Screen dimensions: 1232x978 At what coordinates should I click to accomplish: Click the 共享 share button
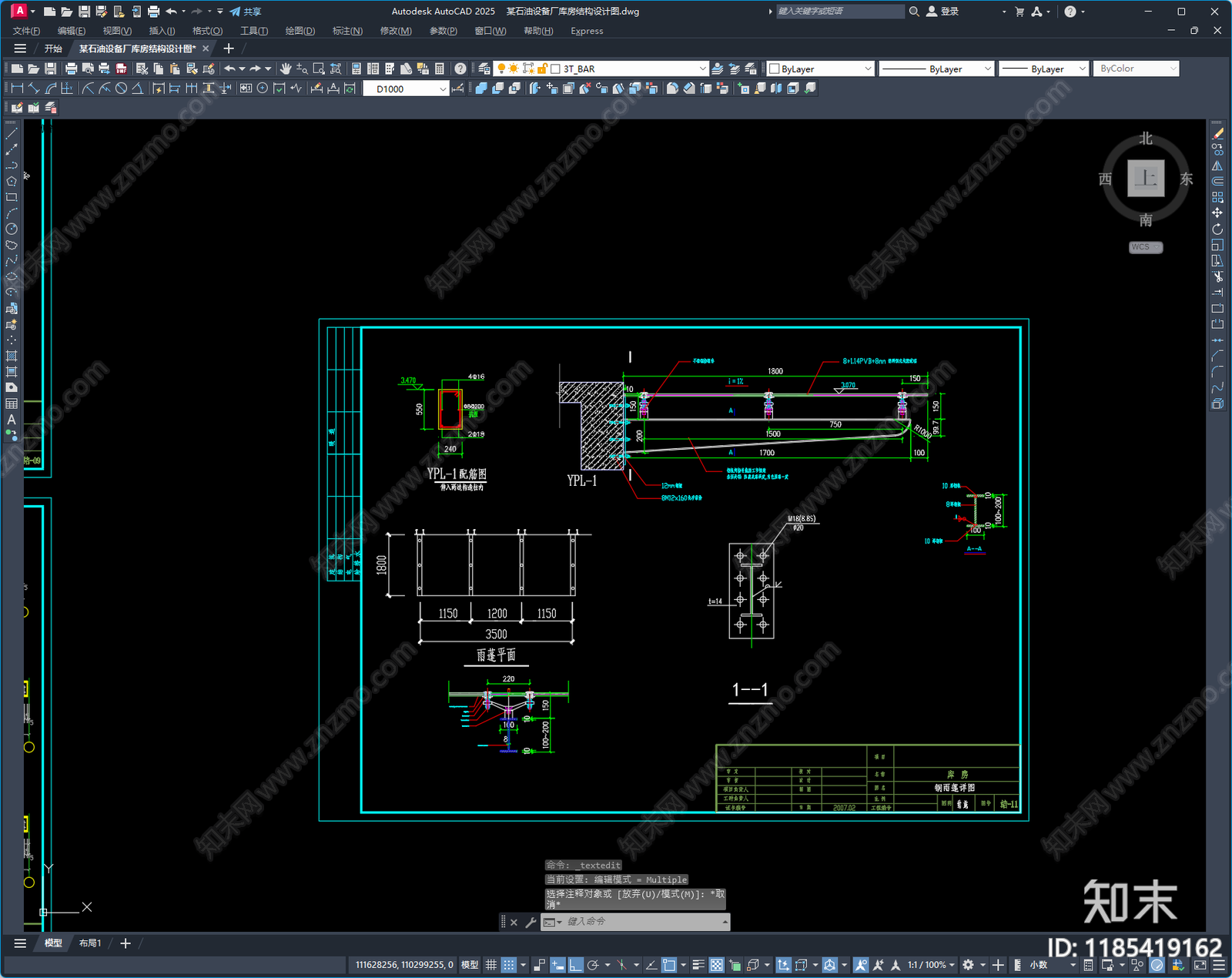click(x=246, y=12)
